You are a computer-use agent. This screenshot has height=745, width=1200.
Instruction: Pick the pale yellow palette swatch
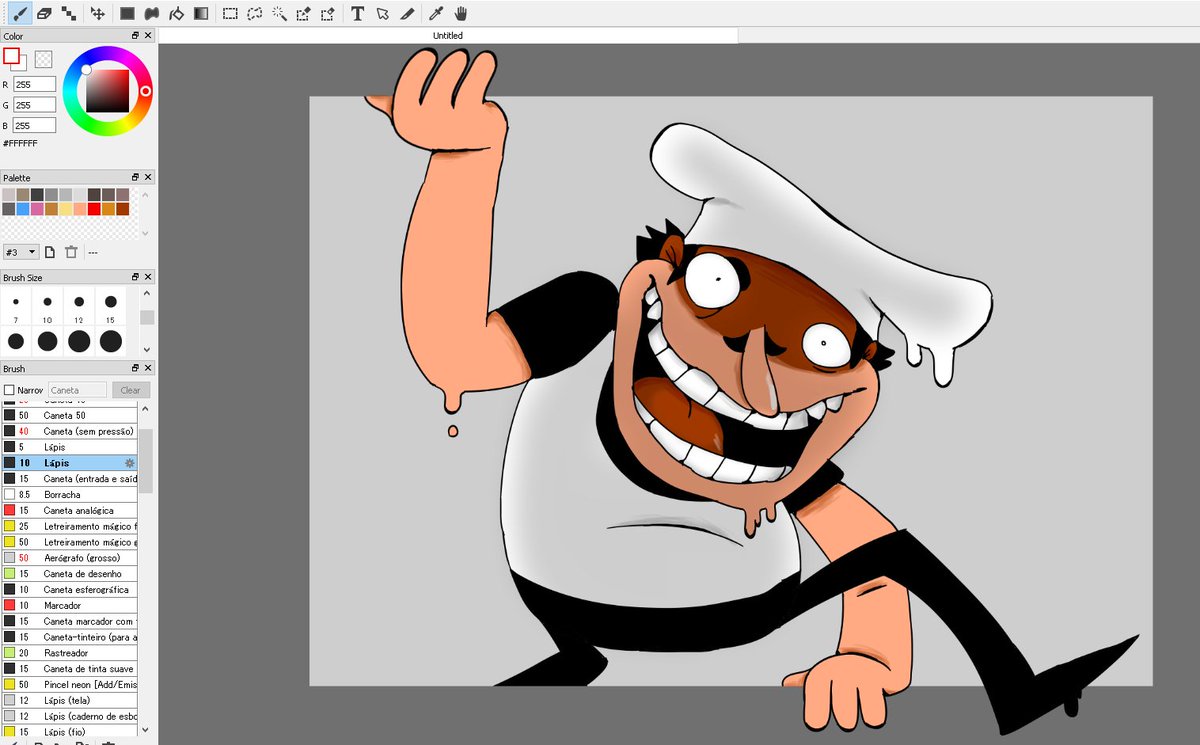coord(66,209)
